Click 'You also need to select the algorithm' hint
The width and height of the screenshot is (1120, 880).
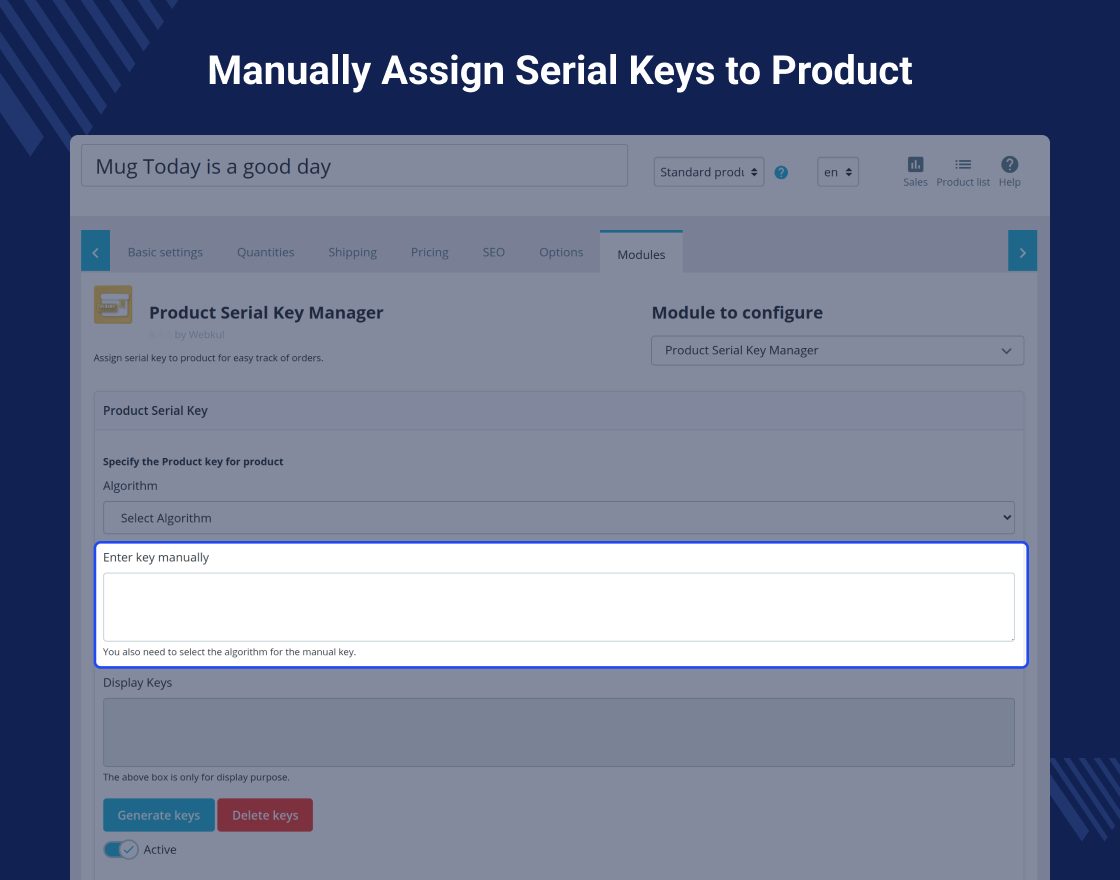click(229, 651)
